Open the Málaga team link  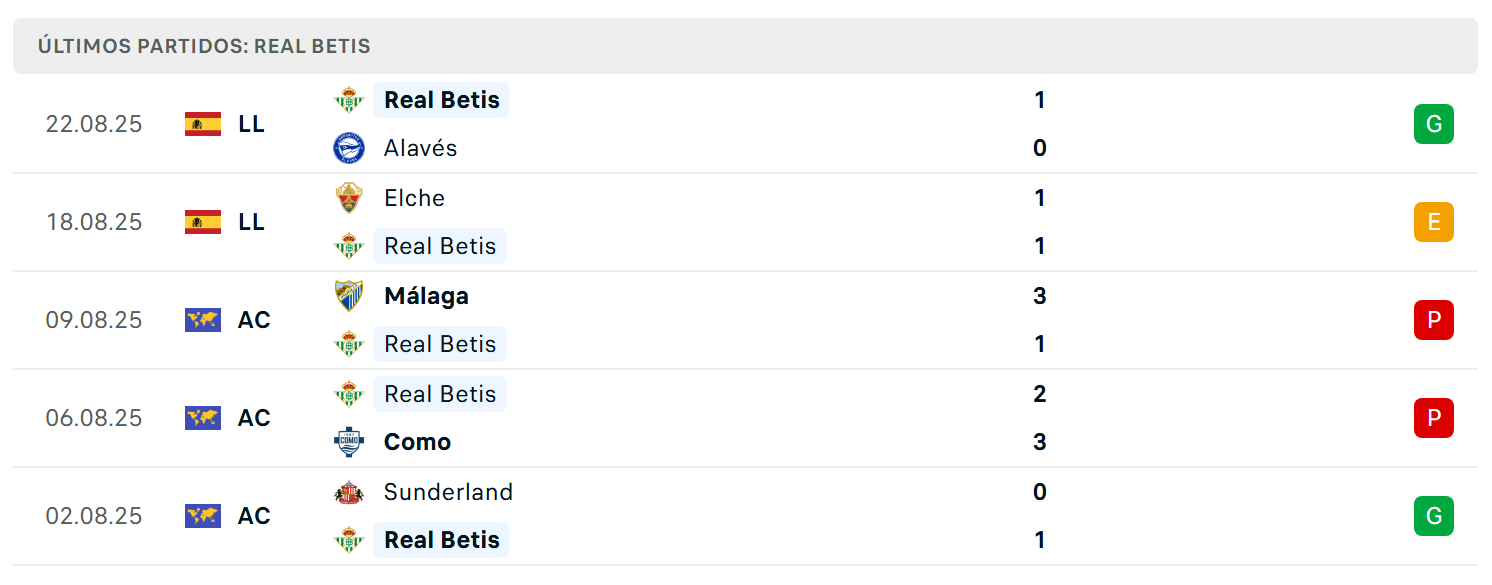click(x=426, y=296)
